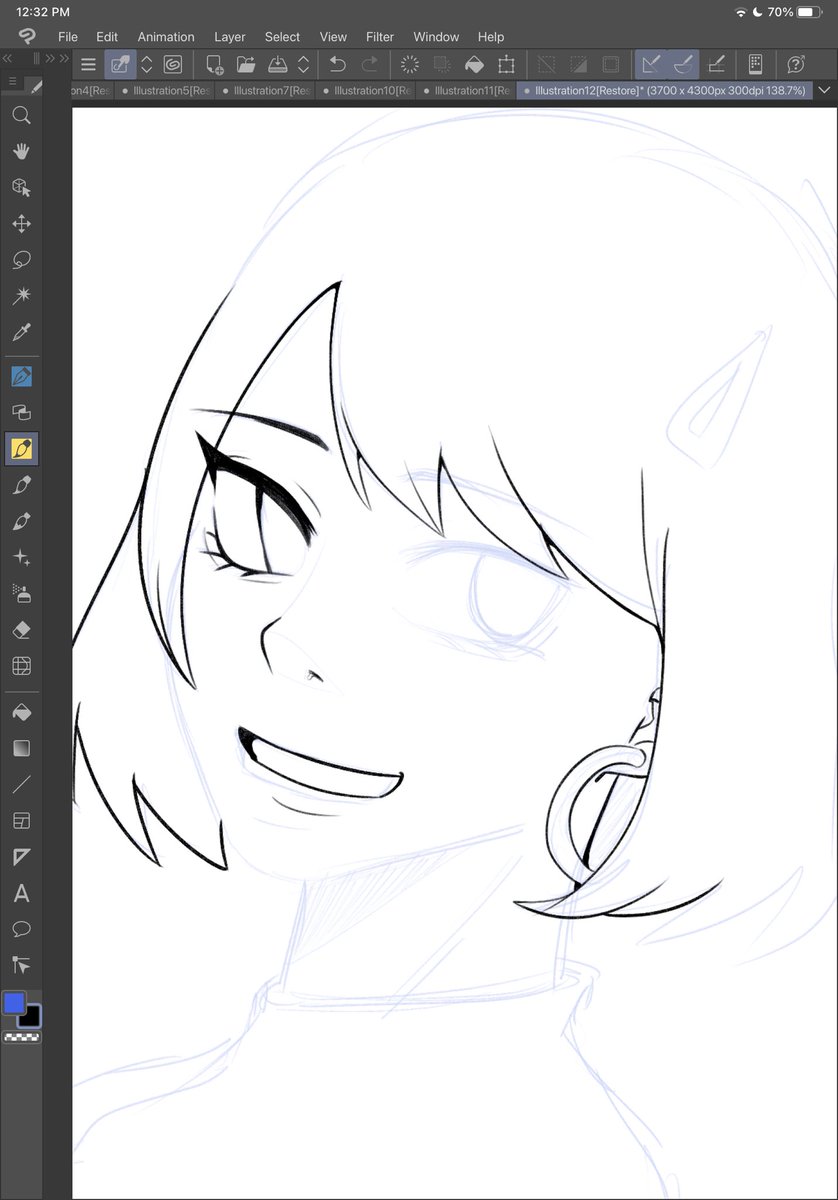The width and height of the screenshot is (838, 1200).
Task: Save the illustration with save icon
Action: (278, 65)
